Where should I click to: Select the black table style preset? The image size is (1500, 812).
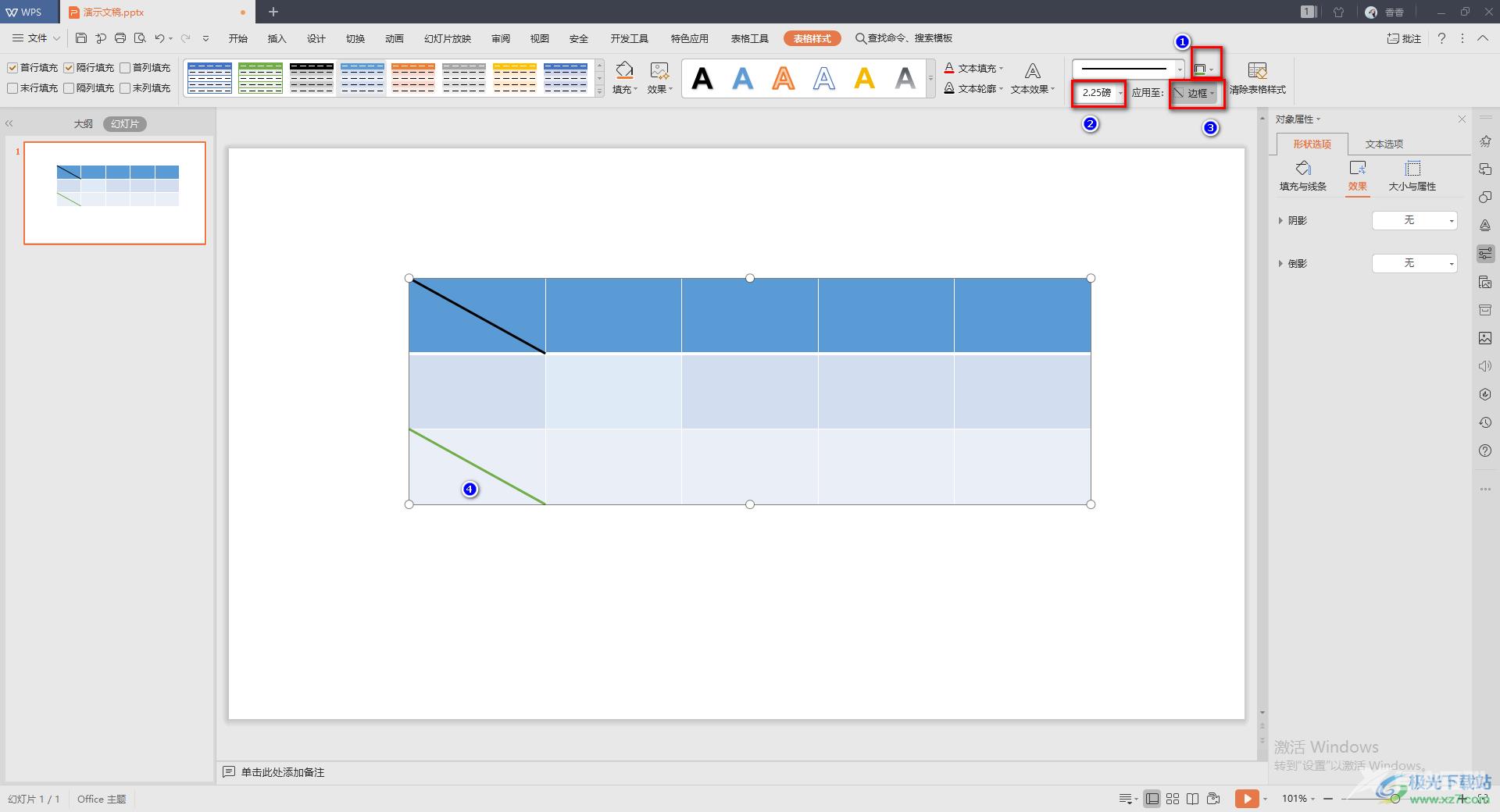point(311,78)
